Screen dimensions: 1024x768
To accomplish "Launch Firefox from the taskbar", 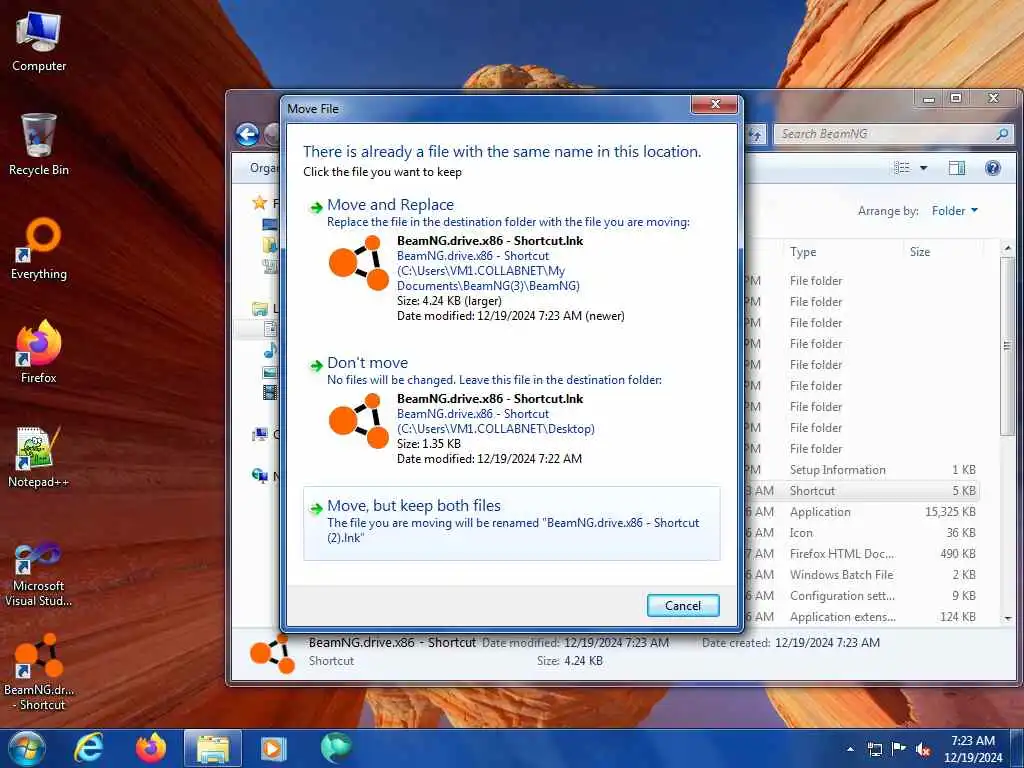I will (x=151, y=748).
